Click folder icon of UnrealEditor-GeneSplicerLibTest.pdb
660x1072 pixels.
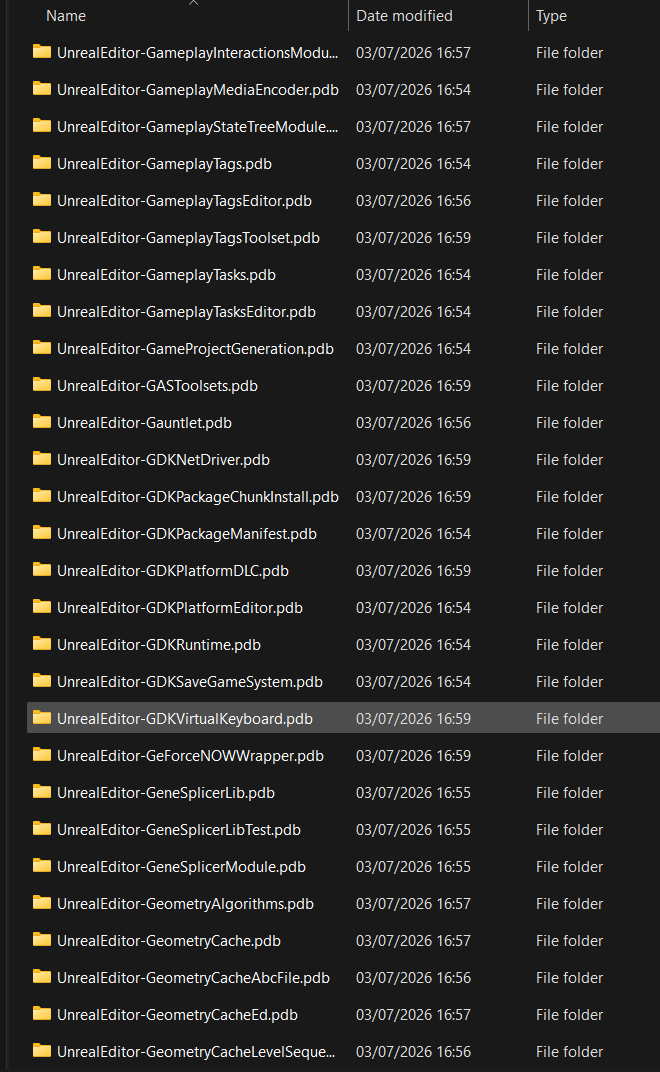point(42,827)
